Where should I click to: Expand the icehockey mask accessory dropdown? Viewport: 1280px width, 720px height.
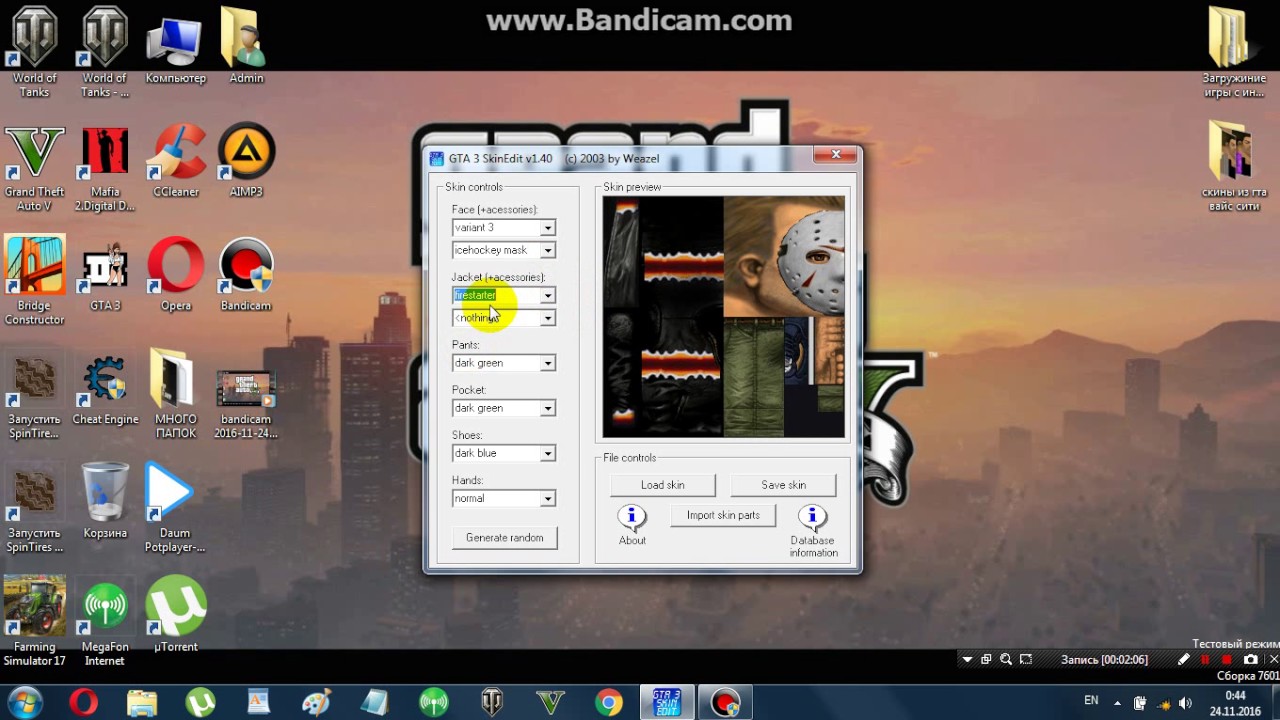pos(547,250)
